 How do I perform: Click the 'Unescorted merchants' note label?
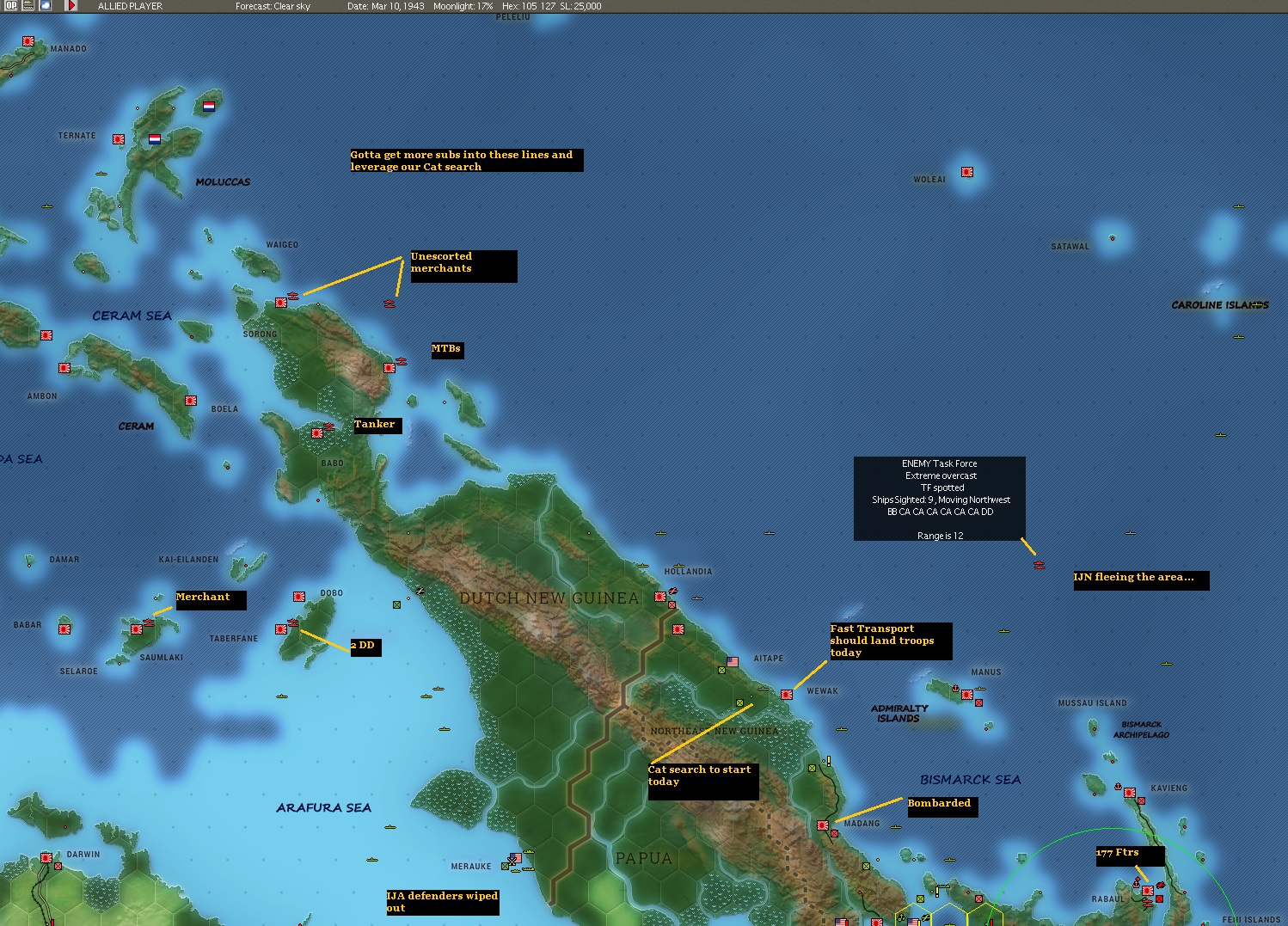pyautogui.click(x=463, y=266)
